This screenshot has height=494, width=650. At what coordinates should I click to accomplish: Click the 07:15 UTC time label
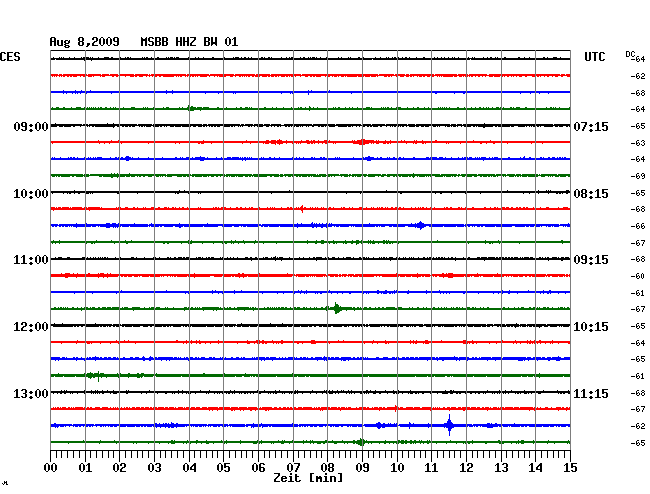pyautogui.click(x=590, y=127)
